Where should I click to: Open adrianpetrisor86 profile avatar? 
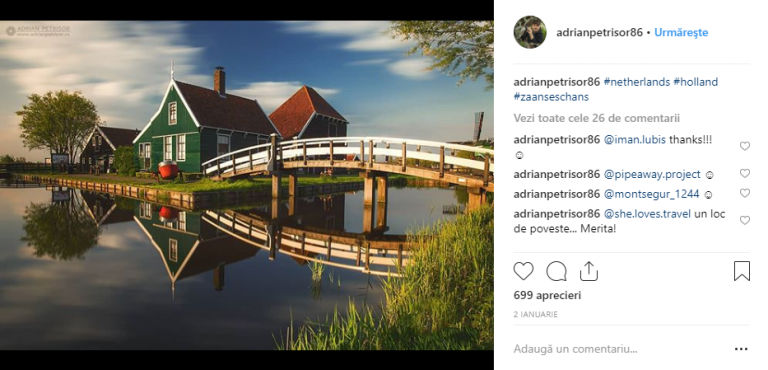pos(530,32)
